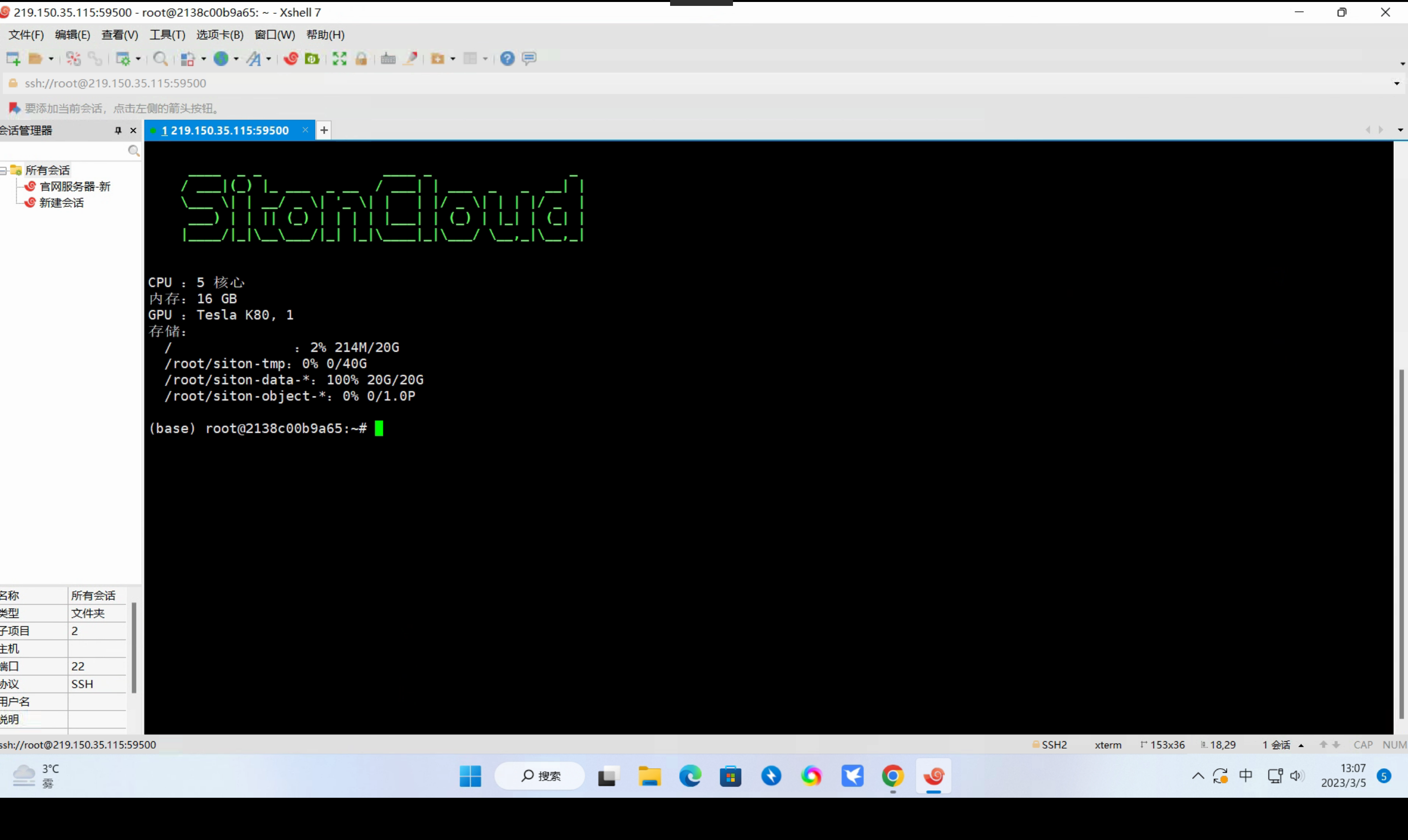
Task: Open the 选项卡(B) menu
Action: pos(220,34)
